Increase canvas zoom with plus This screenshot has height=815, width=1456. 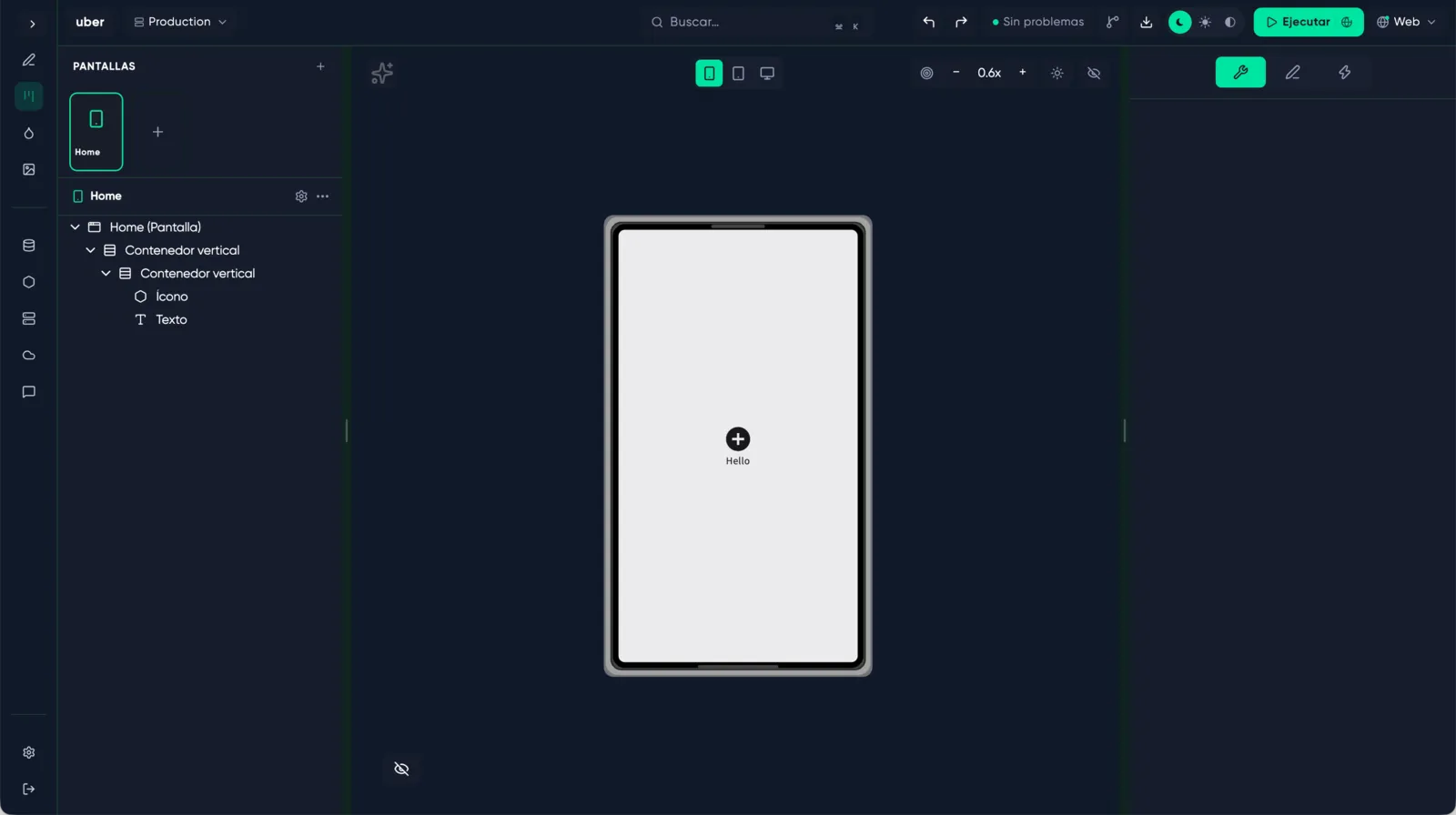pos(1023,72)
